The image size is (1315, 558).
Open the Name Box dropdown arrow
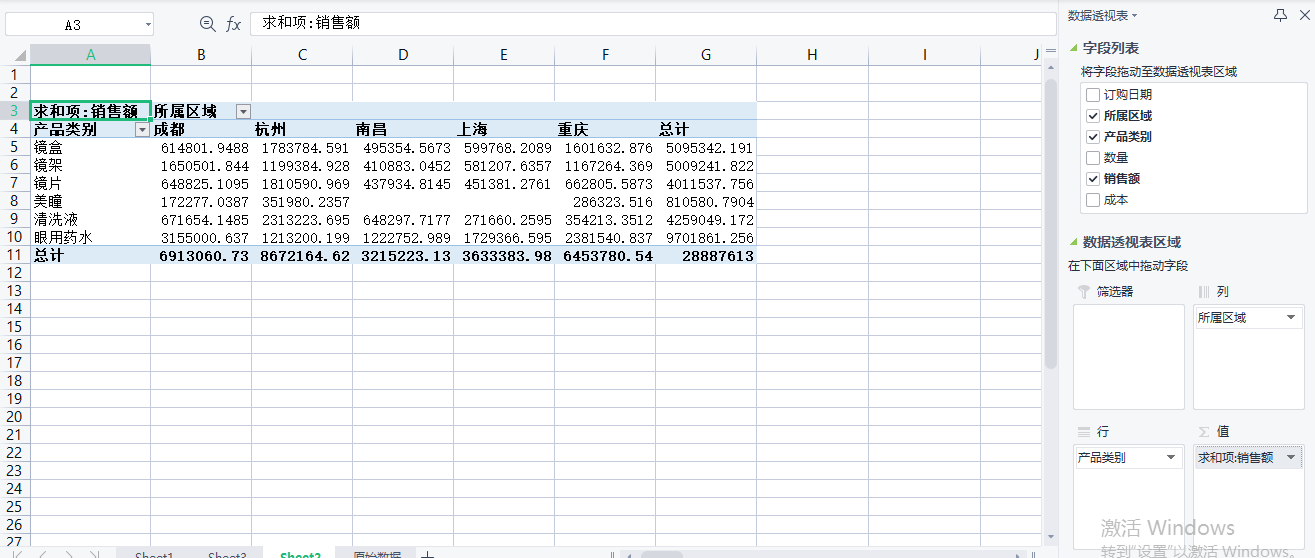tap(148, 25)
